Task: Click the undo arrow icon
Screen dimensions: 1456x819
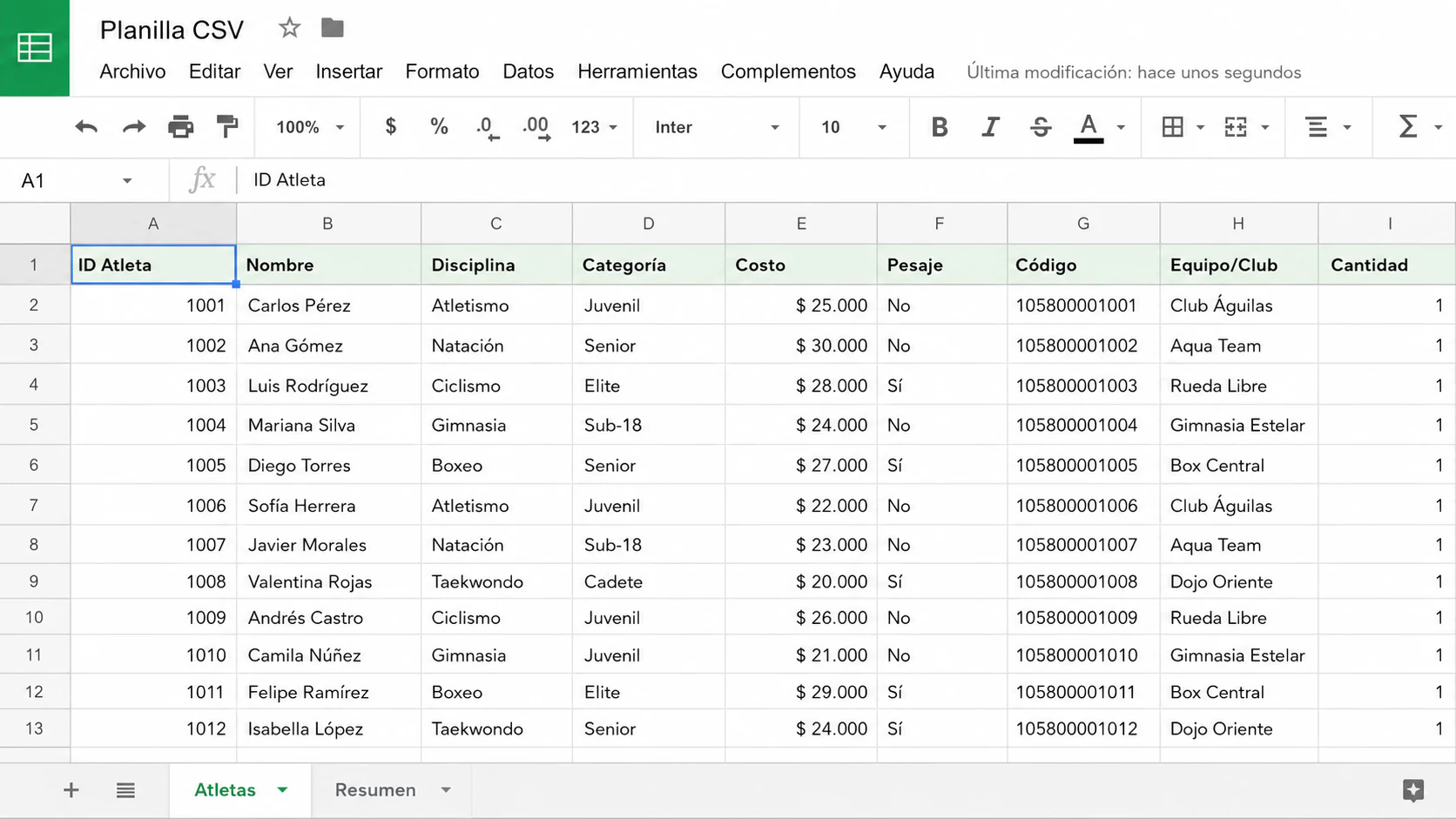Action: pyautogui.click(x=86, y=127)
